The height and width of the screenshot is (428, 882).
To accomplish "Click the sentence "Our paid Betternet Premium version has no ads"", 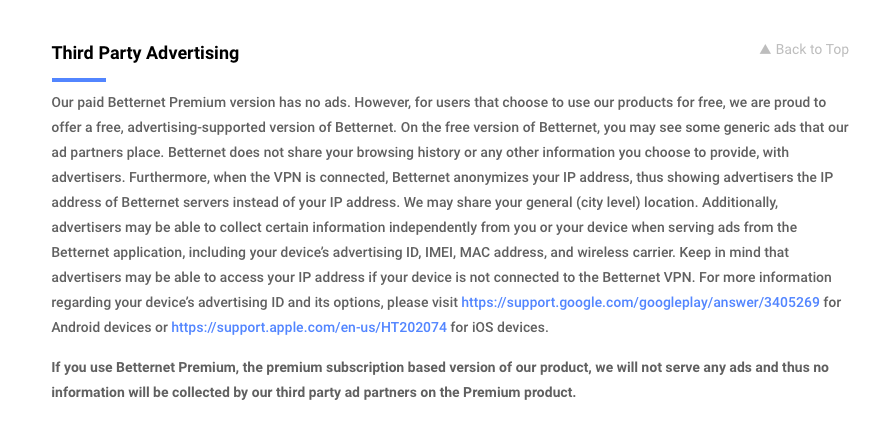I will point(200,102).
